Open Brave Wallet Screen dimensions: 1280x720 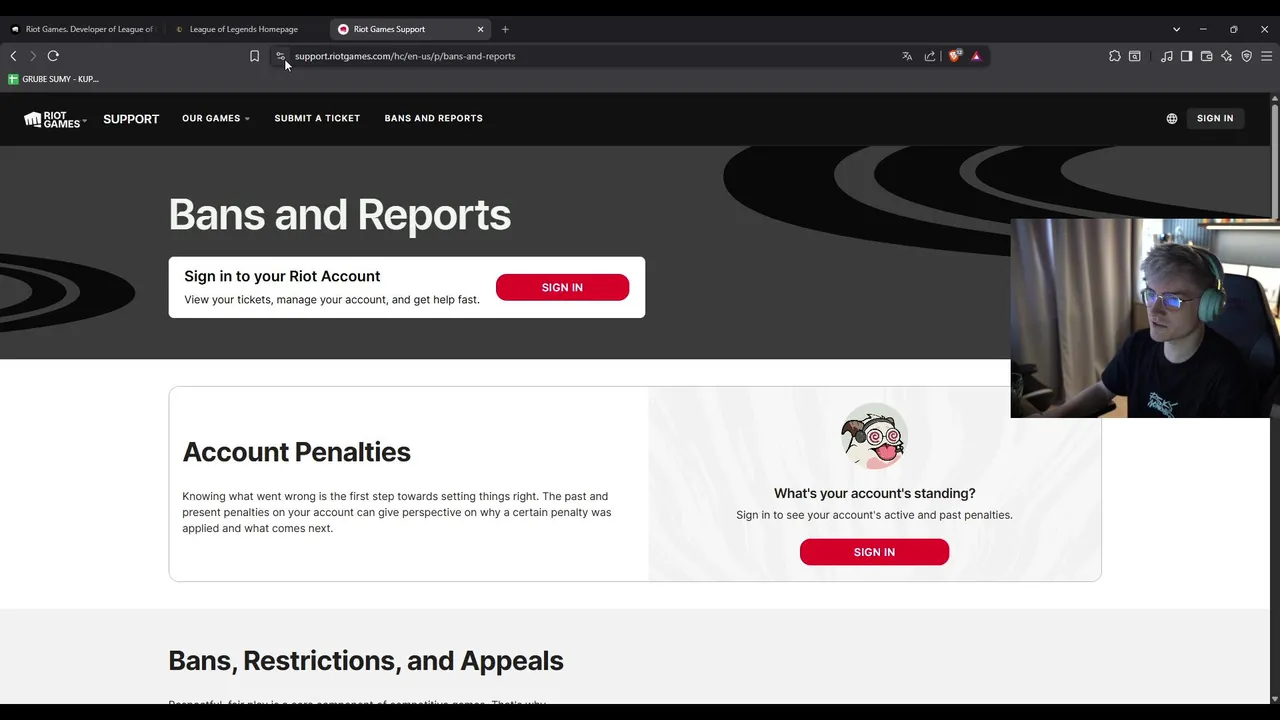[1206, 56]
